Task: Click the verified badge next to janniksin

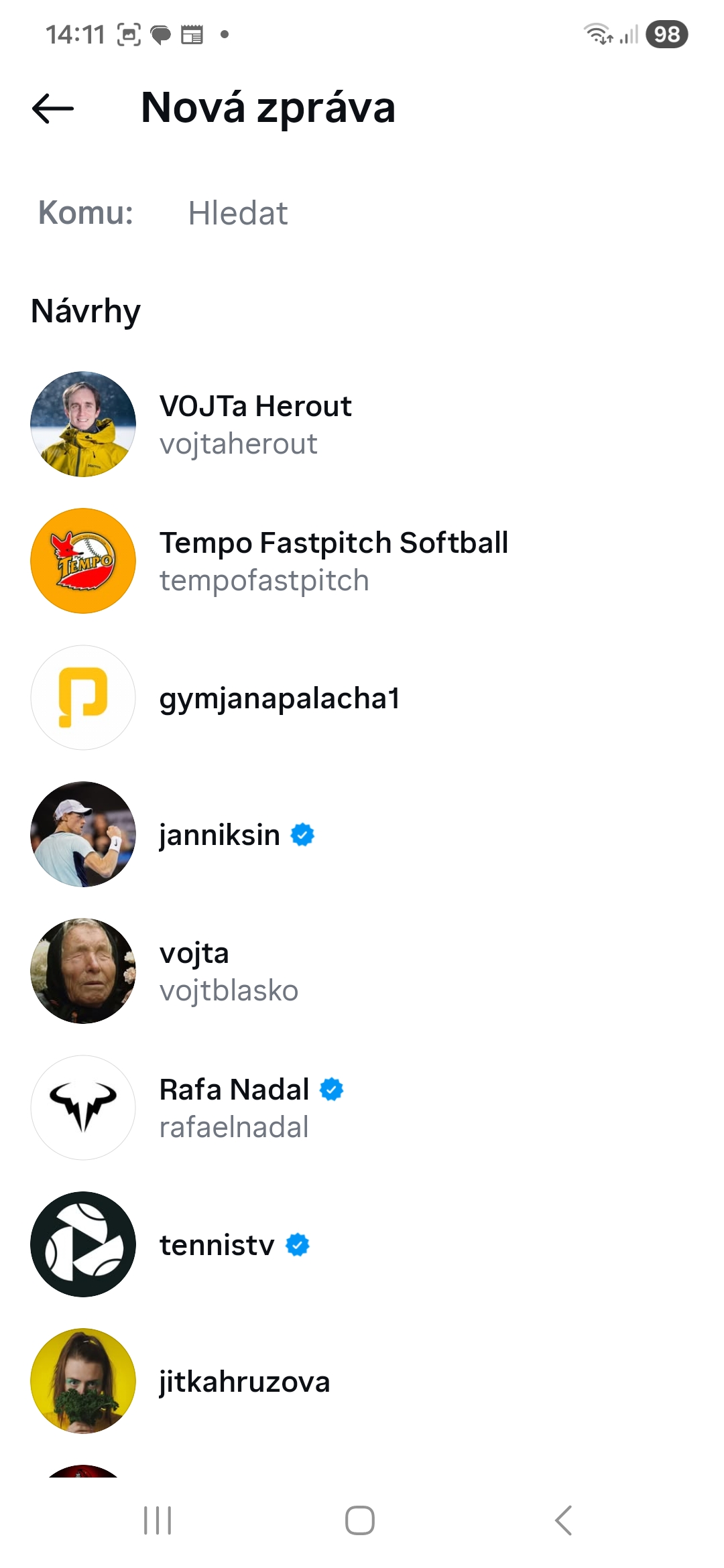Action: coord(302,835)
